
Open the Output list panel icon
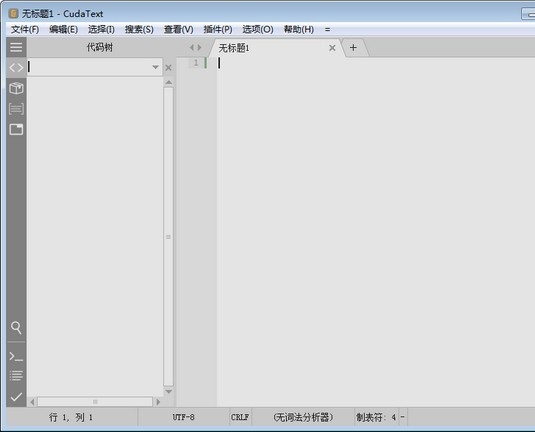(16, 376)
